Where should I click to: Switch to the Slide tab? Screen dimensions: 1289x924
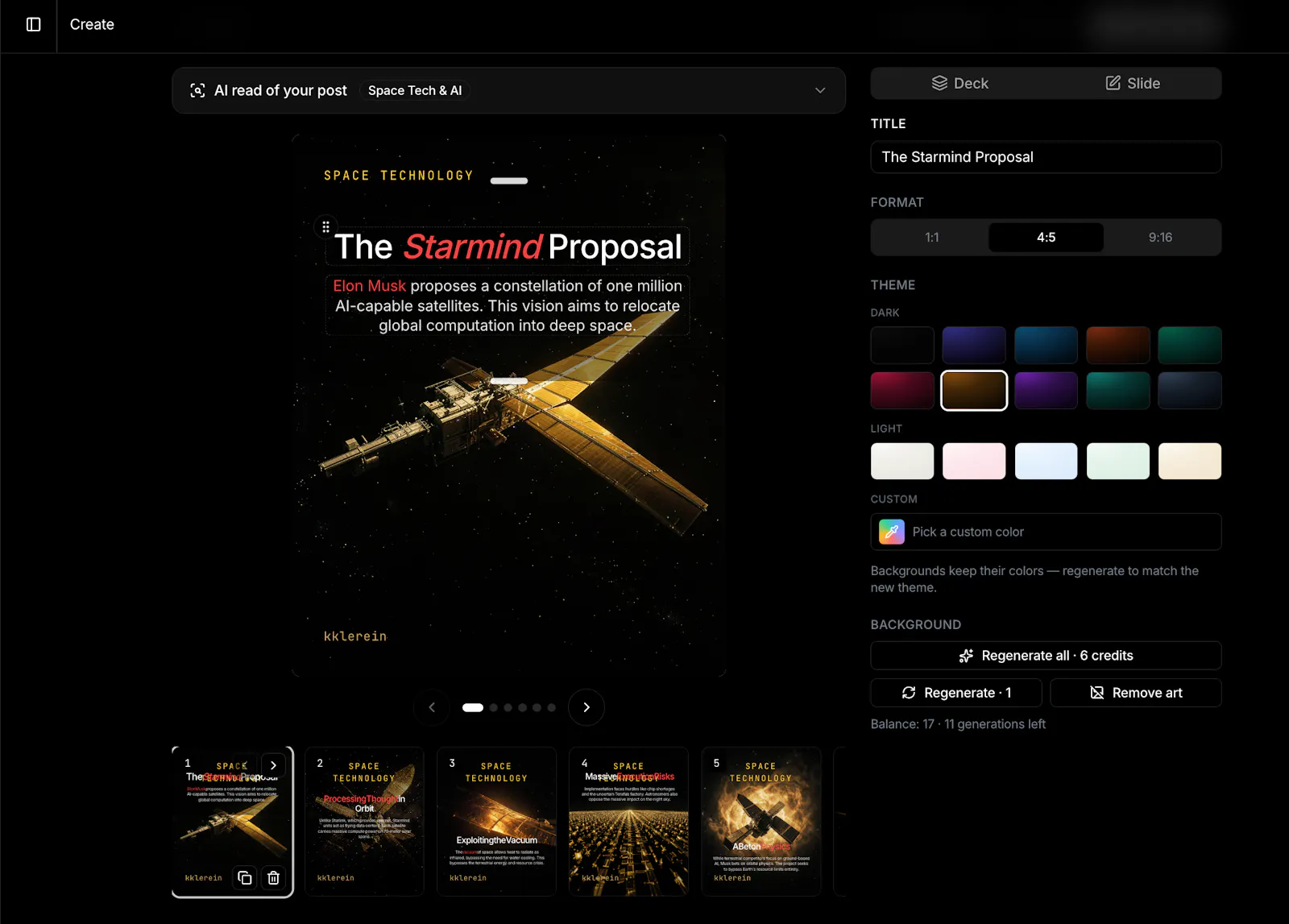click(1133, 83)
